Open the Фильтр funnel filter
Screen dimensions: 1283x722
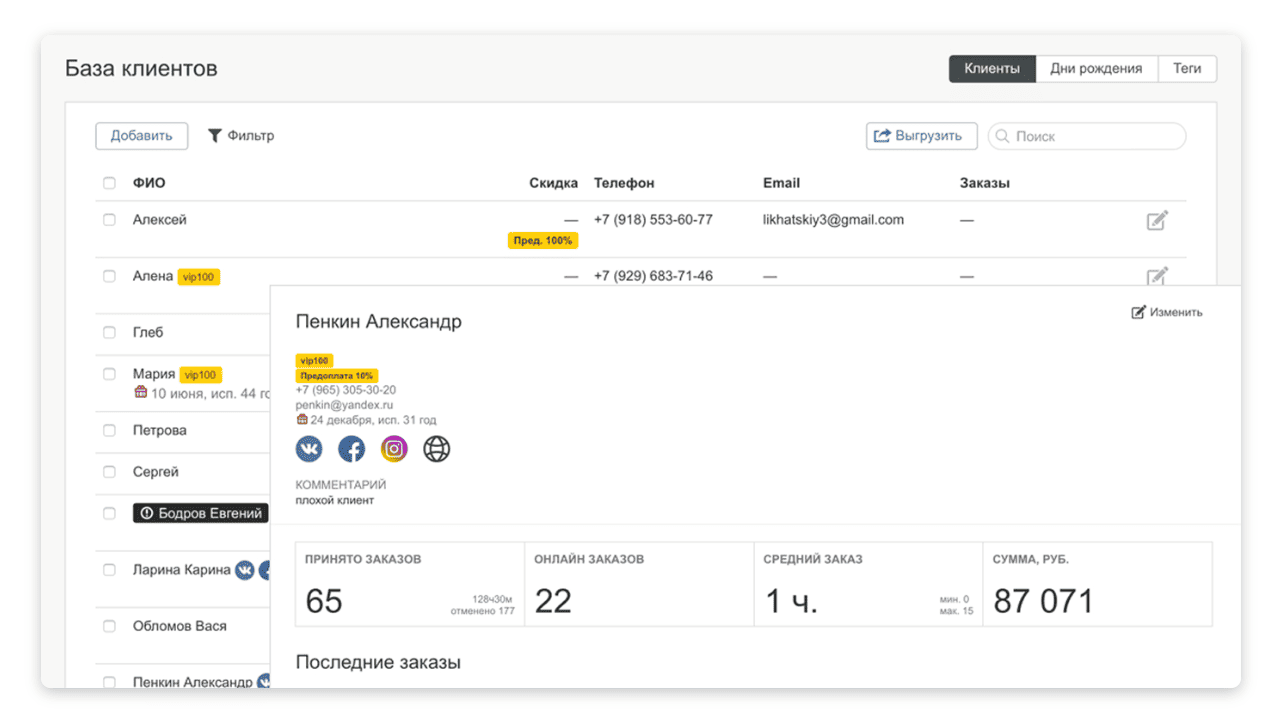(x=240, y=136)
